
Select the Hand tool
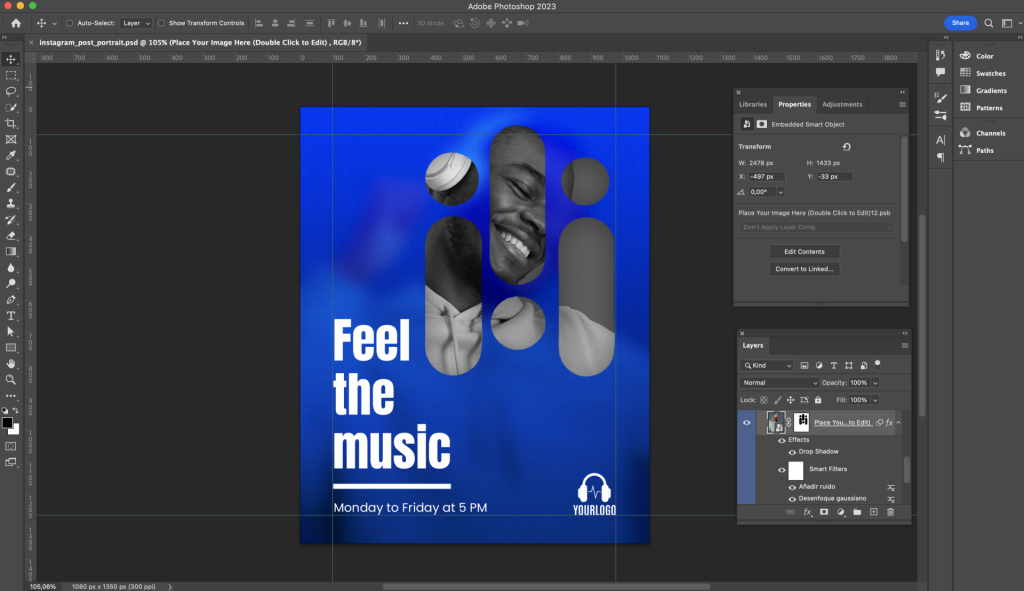(x=11, y=363)
